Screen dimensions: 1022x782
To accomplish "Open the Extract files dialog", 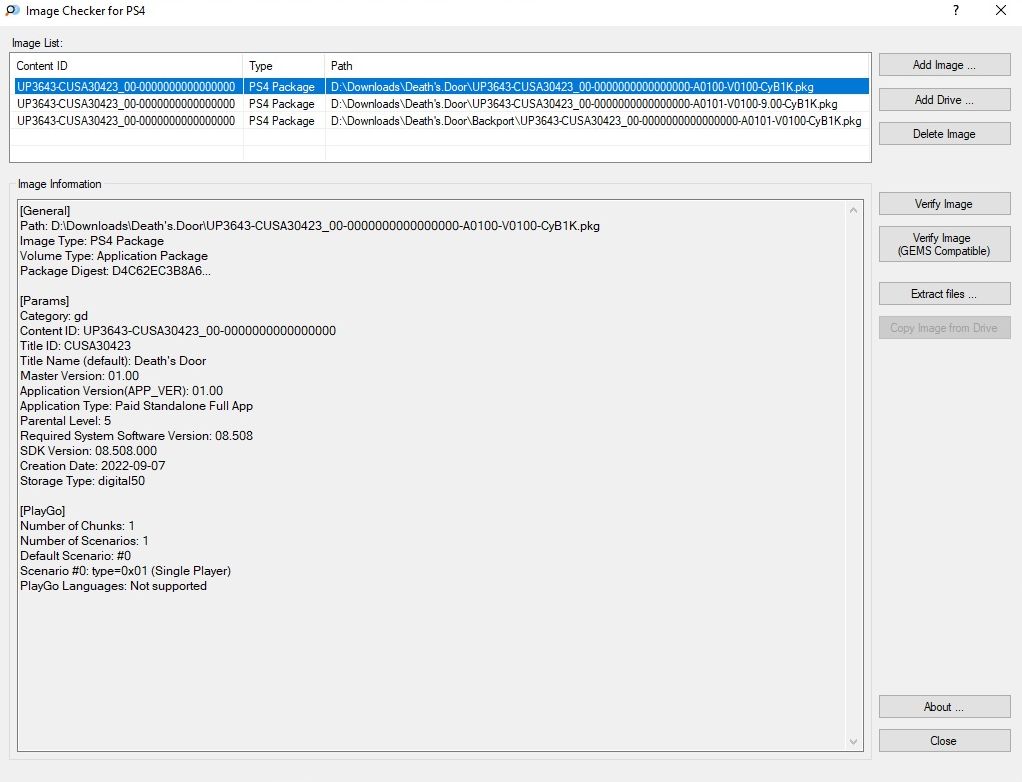I will point(944,294).
